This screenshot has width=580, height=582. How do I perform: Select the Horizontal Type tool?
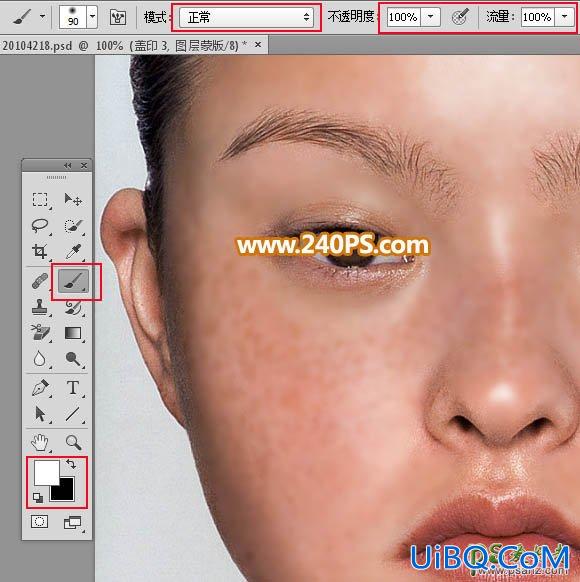(x=73, y=388)
